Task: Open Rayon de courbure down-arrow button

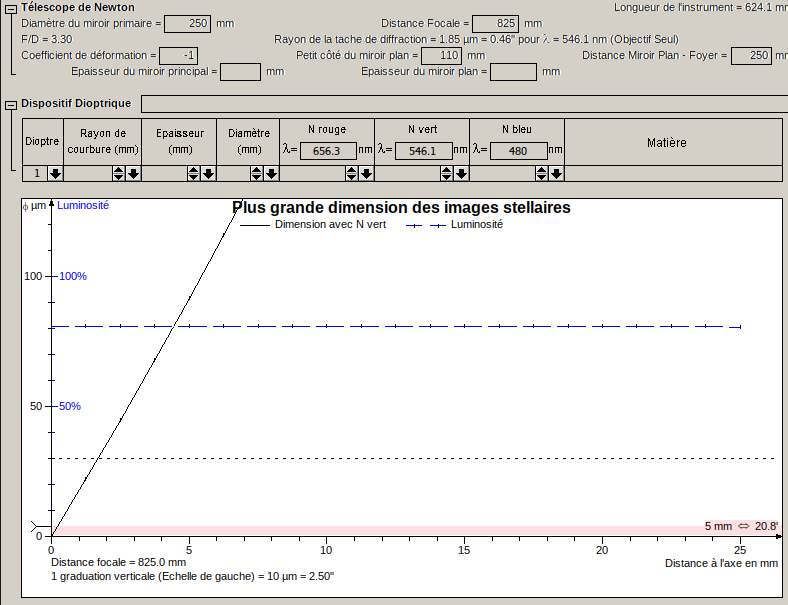Action: tap(133, 174)
